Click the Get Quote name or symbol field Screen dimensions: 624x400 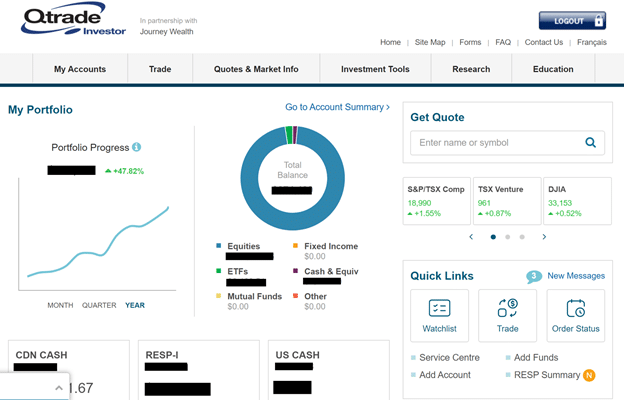(x=495, y=143)
